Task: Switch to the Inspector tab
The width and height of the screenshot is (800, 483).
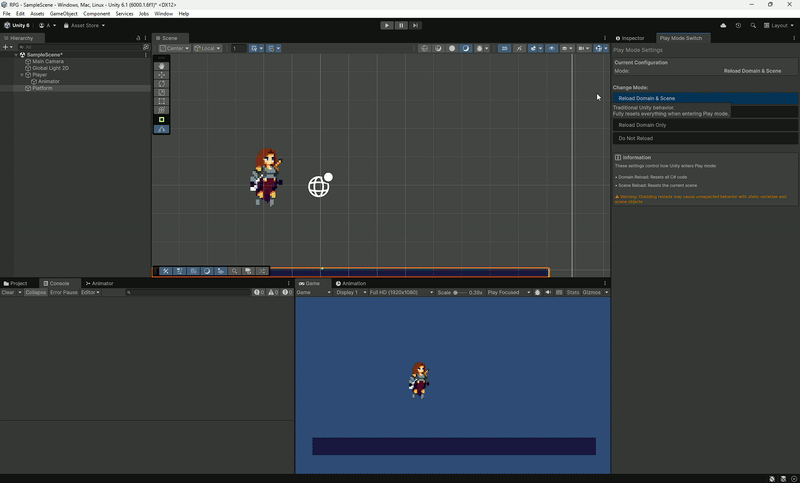Action: (631, 38)
